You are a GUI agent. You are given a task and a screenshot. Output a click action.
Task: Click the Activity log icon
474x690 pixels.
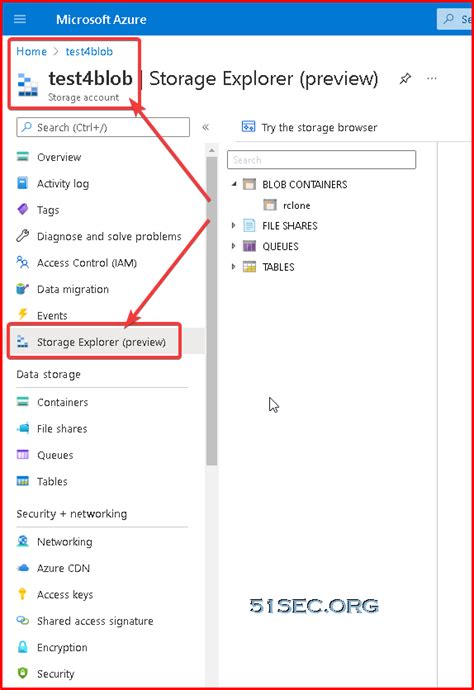[x=22, y=183]
